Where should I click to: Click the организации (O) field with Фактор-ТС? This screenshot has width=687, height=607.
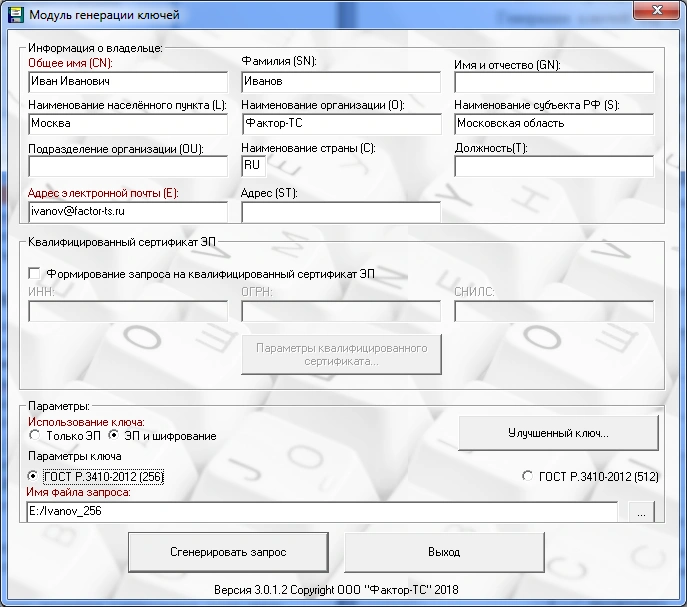(341, 124)
